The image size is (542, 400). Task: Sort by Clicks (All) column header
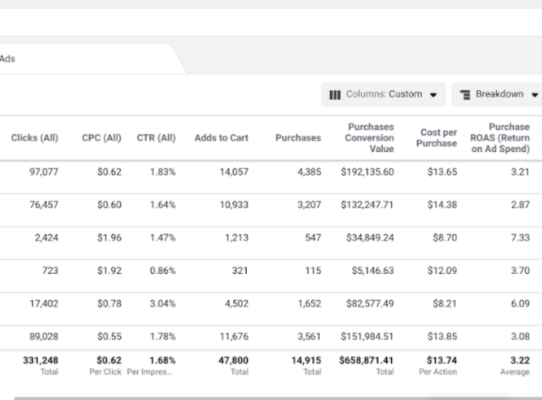point(35,138)
